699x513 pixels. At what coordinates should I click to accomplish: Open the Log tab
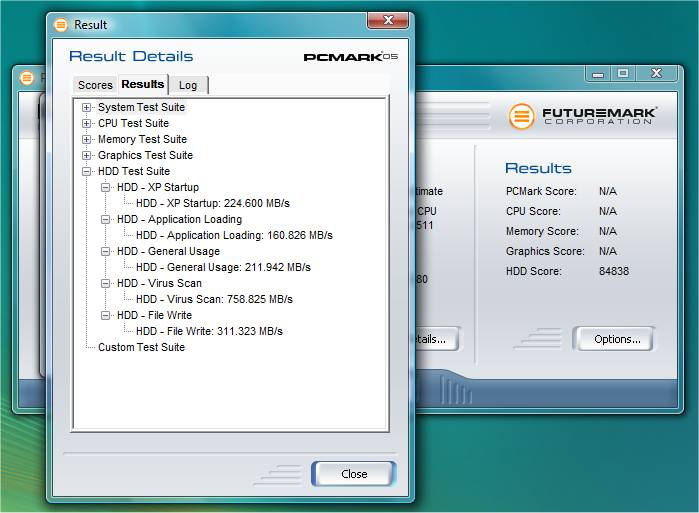tap(188, 85)
